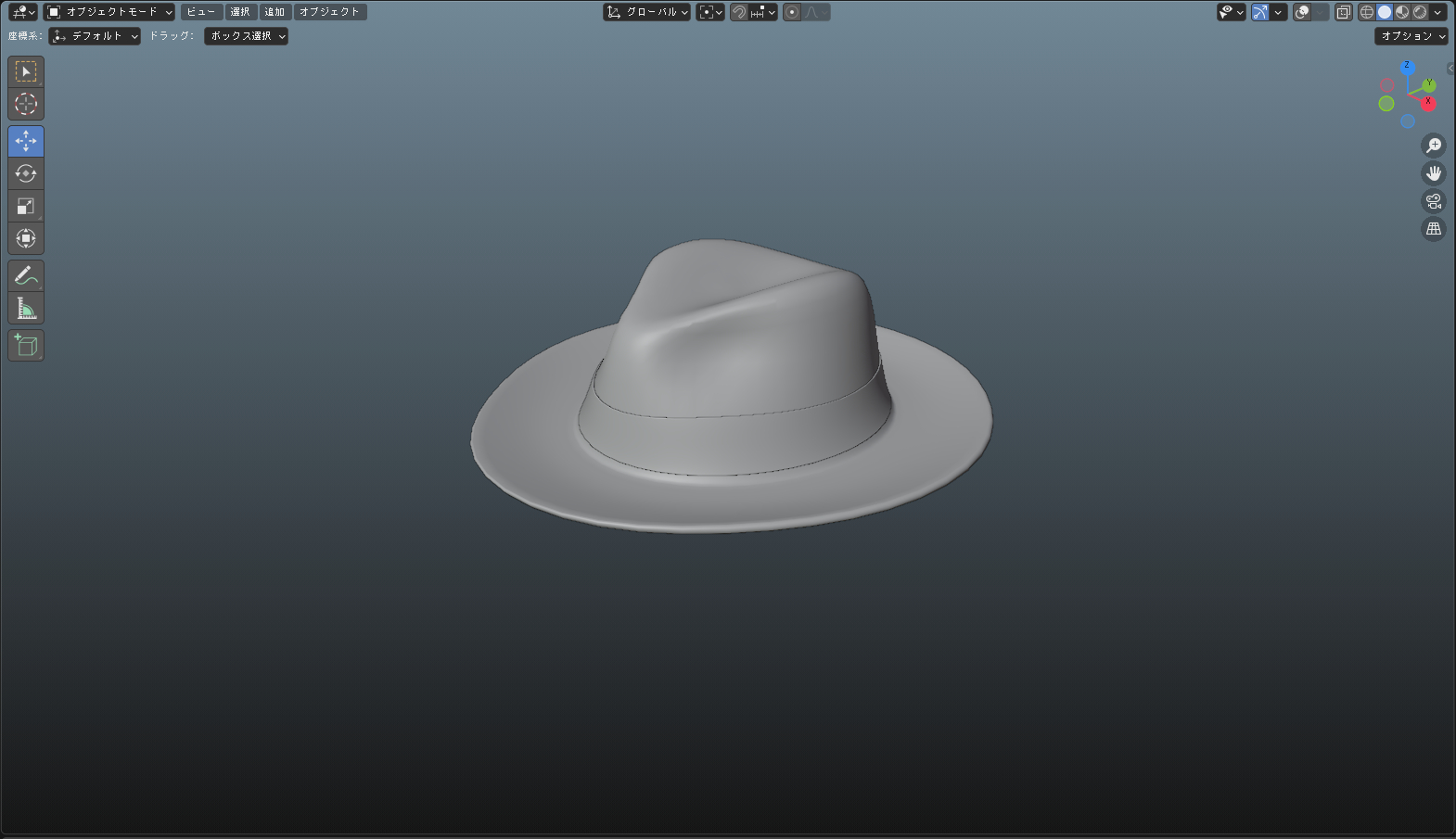Expand the グローバル orientation dropdown
Screen dimensions: 1456x839
tap(647, 12)
